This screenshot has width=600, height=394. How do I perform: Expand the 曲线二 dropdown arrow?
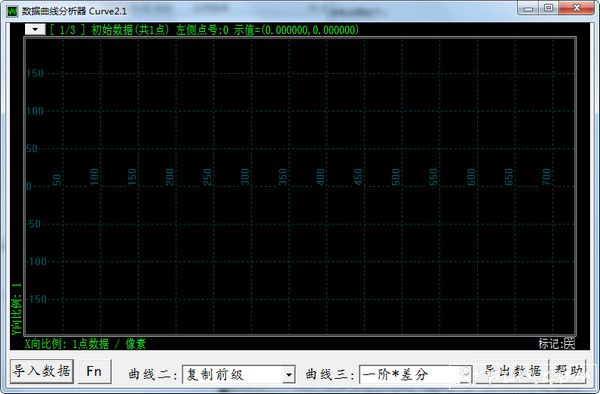coord(289,374)
